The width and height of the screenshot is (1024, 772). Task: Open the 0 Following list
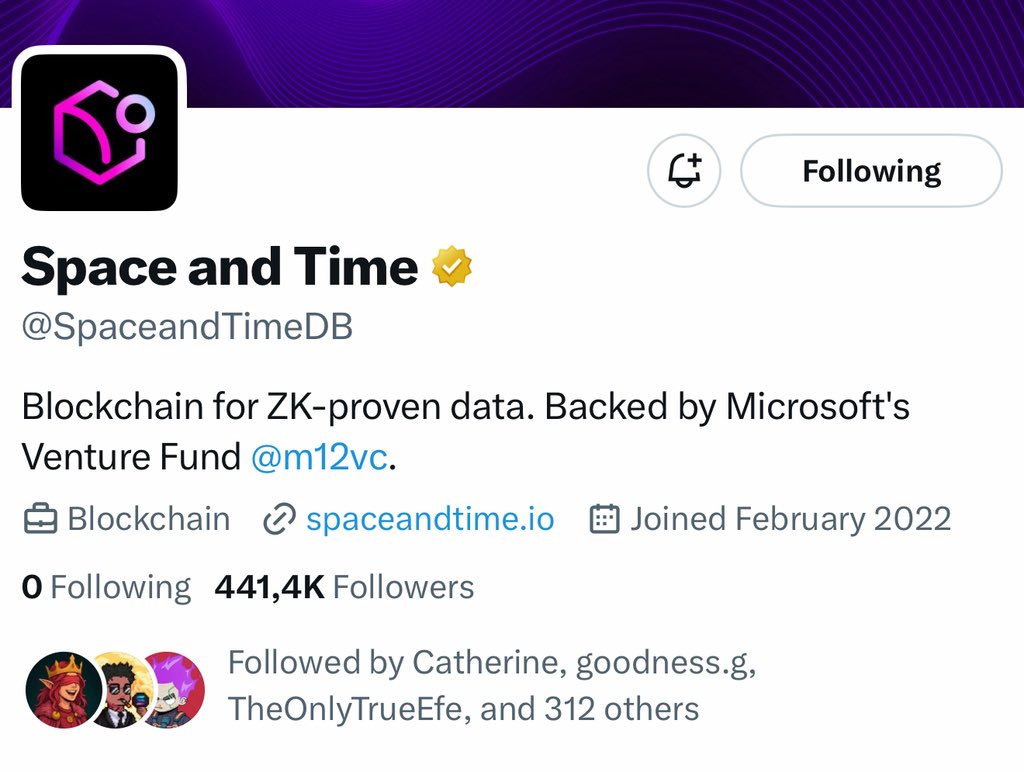[x=106, y=587]
